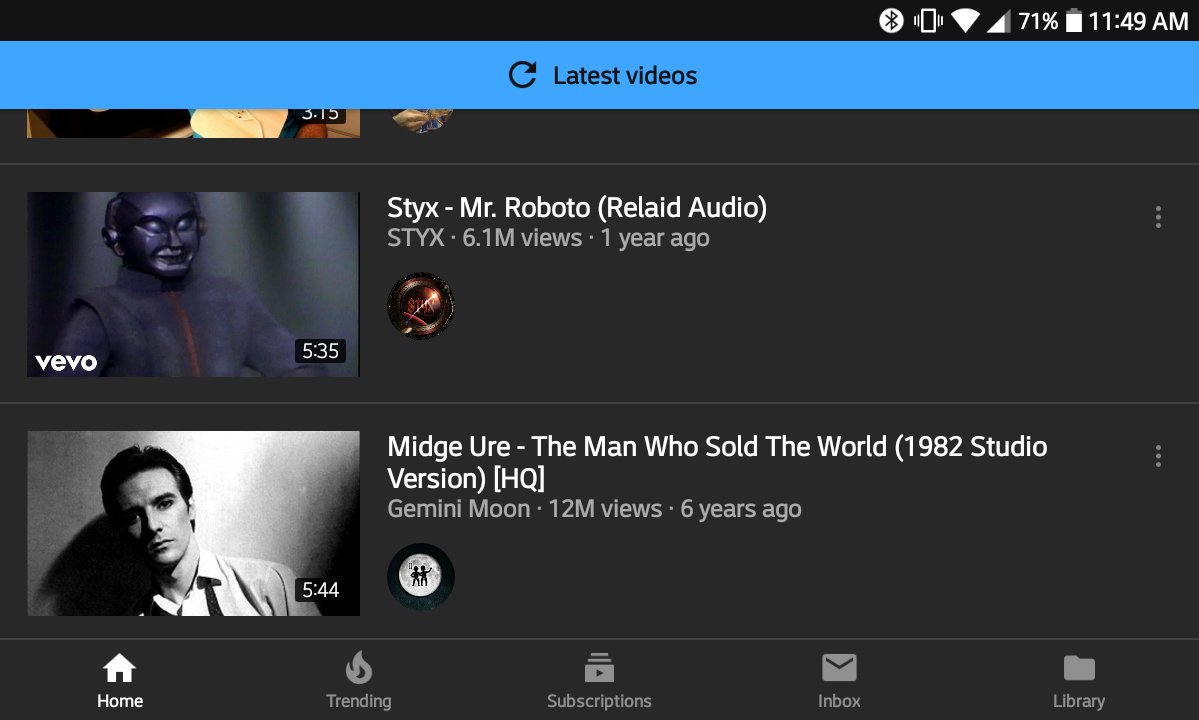Open the partially visible top video thumbnail
This screenshot has height=720, width=1199.
193,123
